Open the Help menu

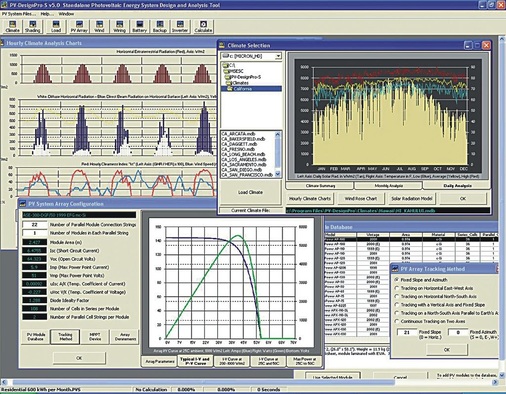point(47,14)
